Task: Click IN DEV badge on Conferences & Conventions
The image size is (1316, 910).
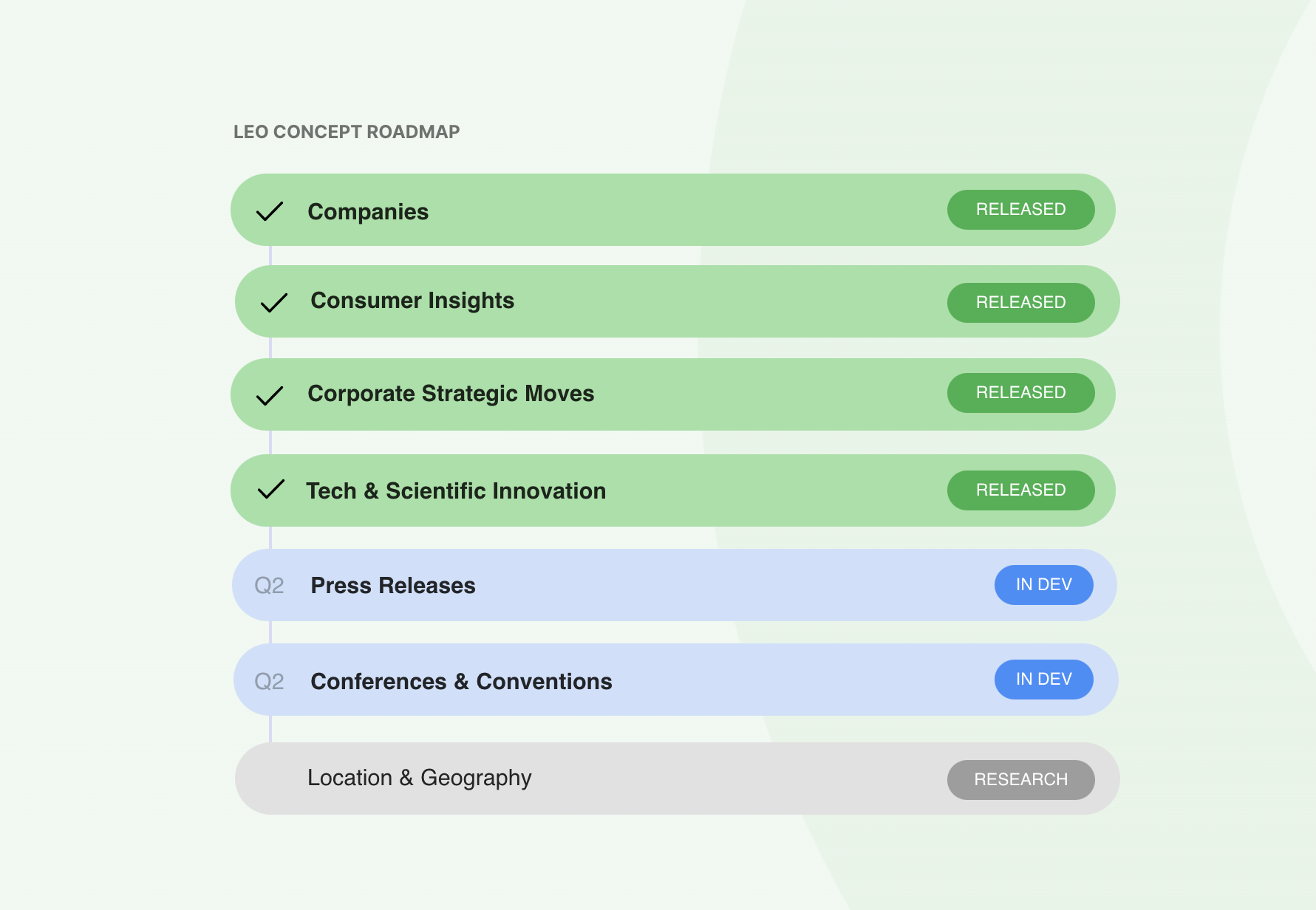Action: (1043, 680)
